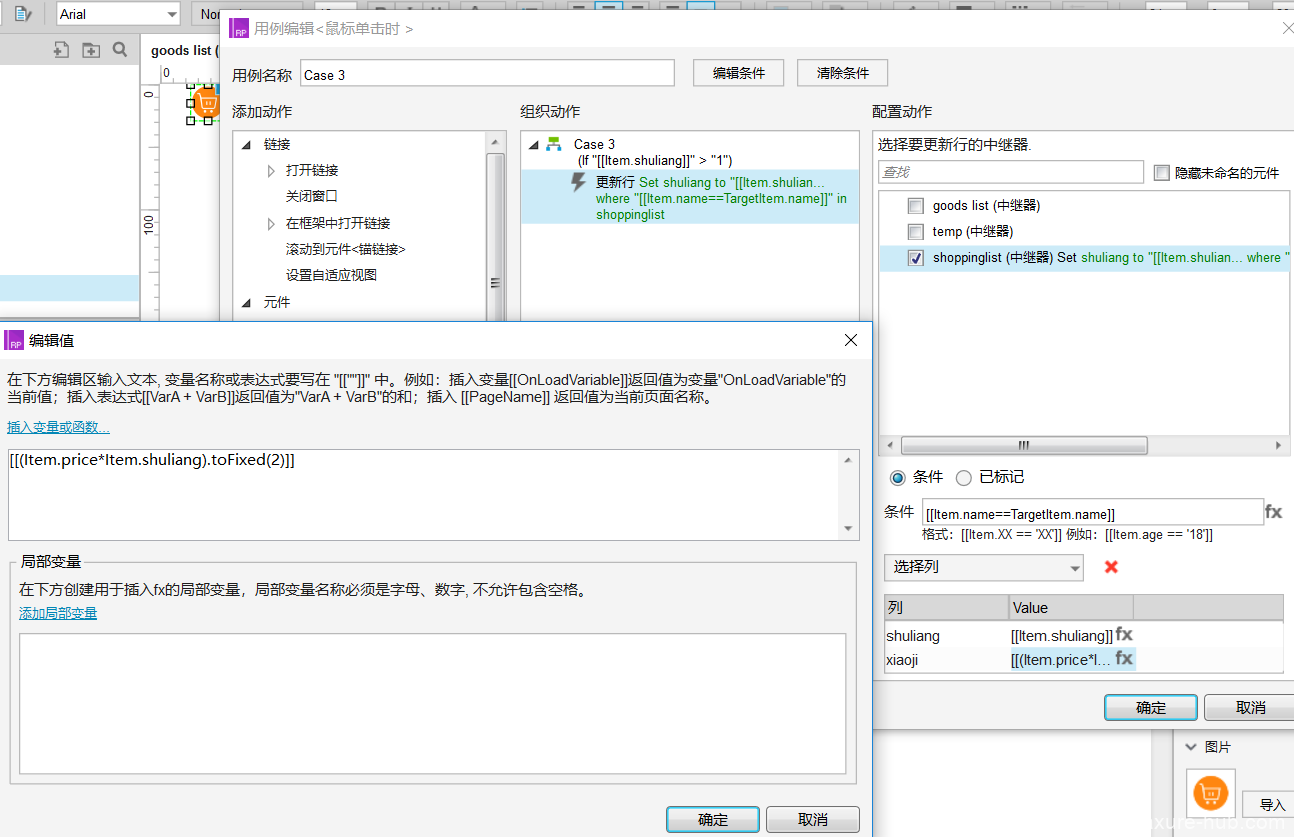The image size is (1294, 837).
Task: Click the 插入变量或函数... link
Action: click(59, 427)
